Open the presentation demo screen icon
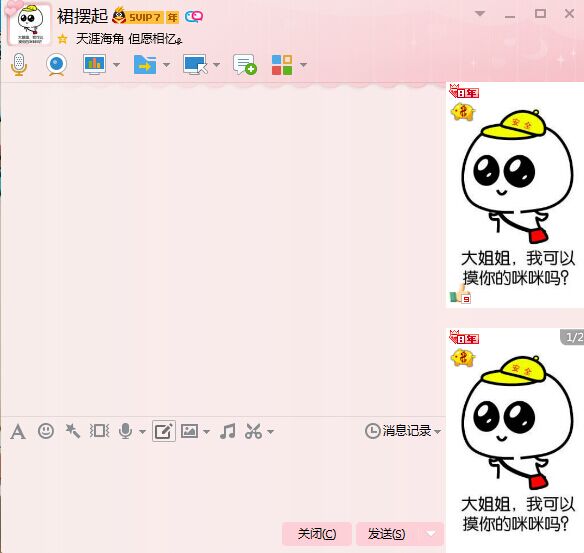584x553 pixels. pyautogui.click(x=94, y=64)
